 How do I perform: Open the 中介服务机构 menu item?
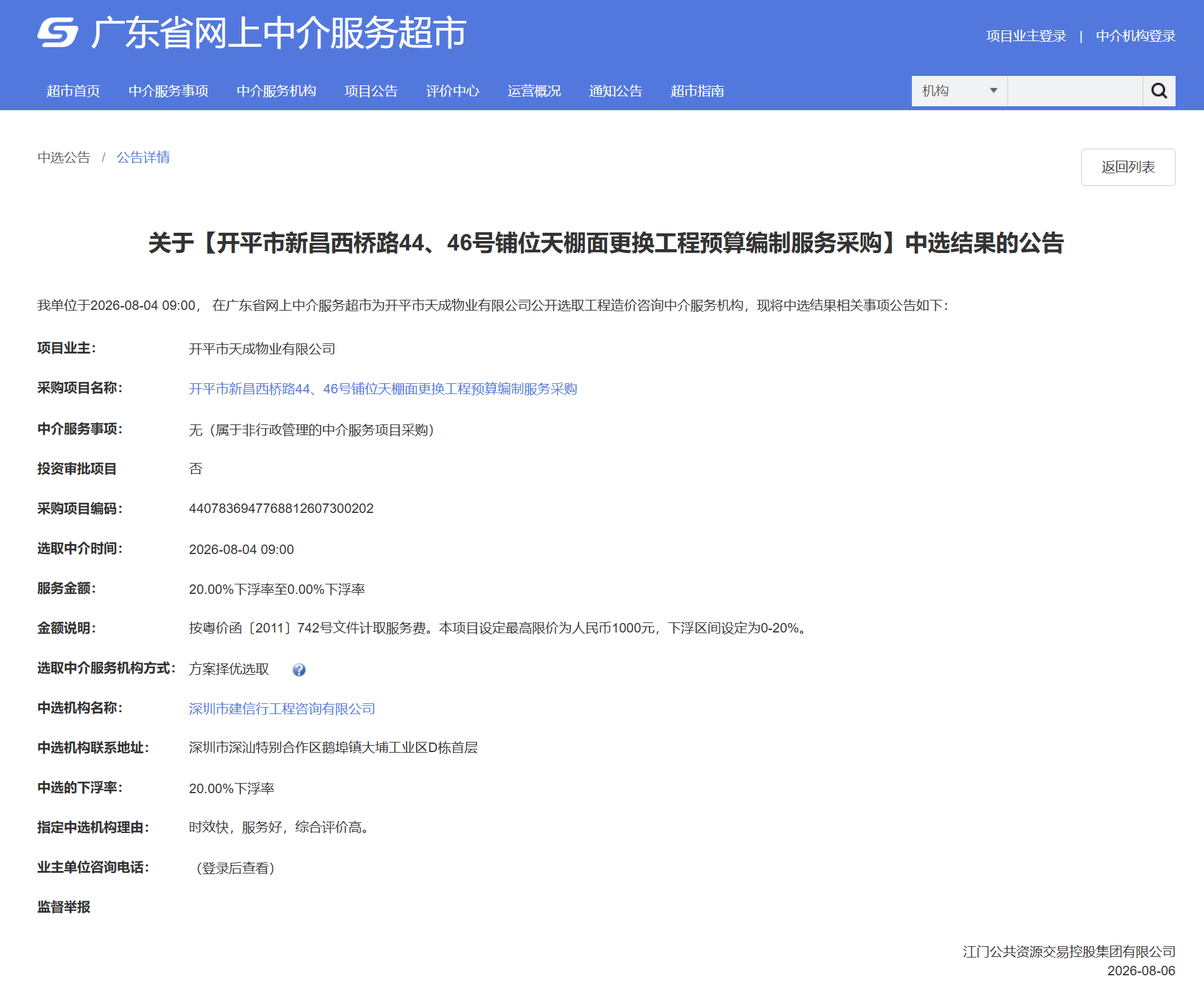point(276,91)
